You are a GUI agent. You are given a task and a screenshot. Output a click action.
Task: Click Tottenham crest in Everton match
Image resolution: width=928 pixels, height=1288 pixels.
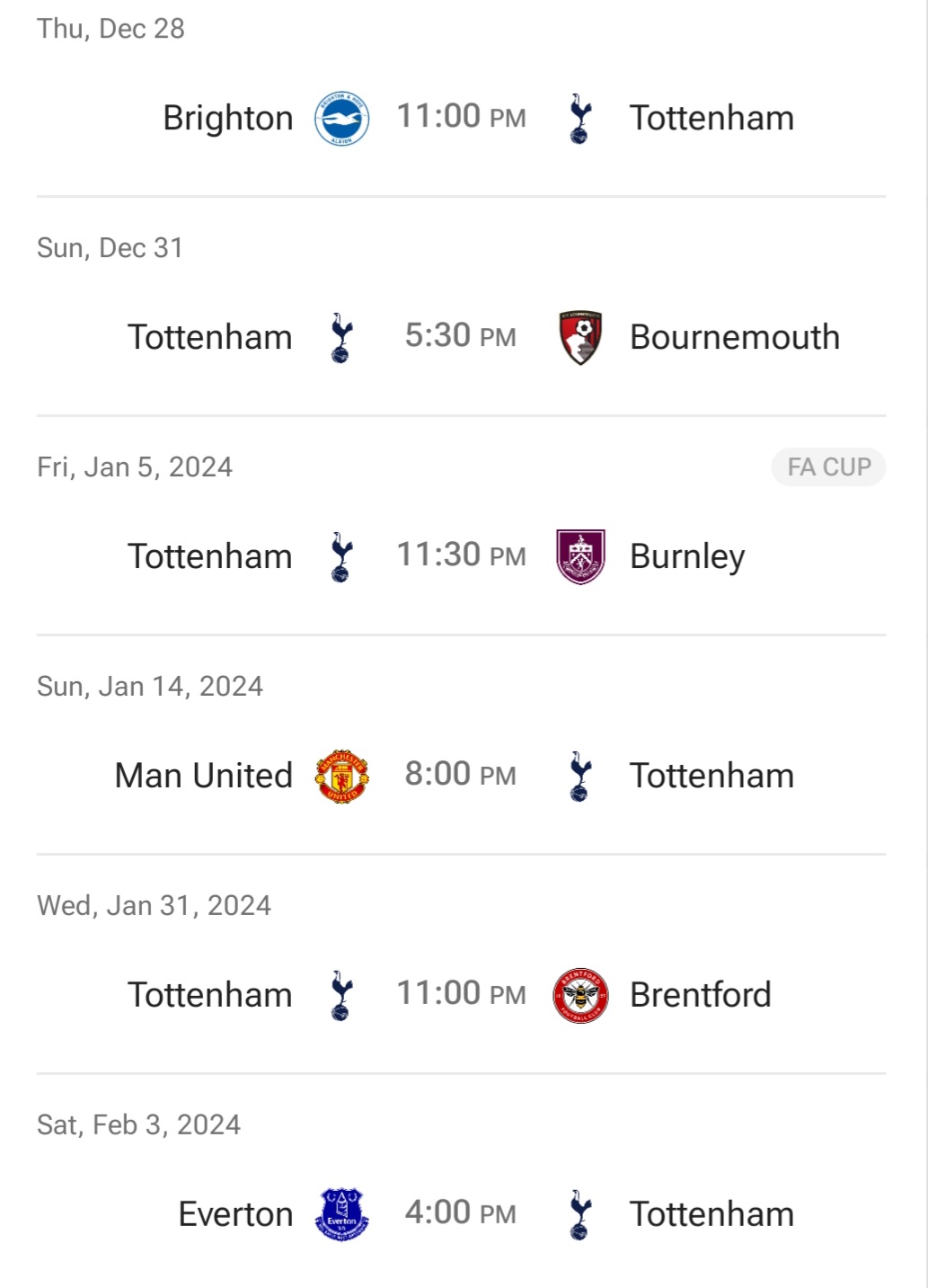pos(580,1215)
